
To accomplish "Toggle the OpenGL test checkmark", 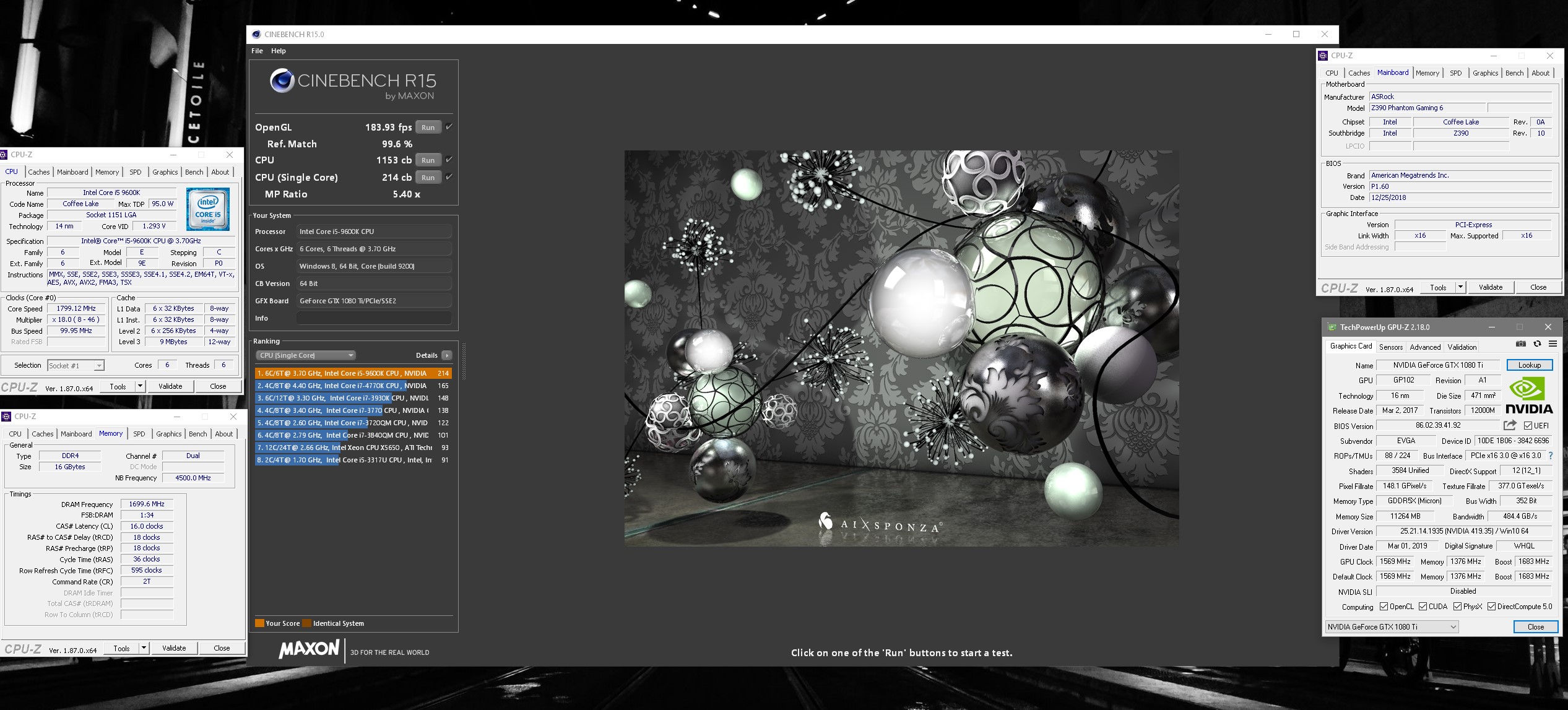I will tap(449, 127).
